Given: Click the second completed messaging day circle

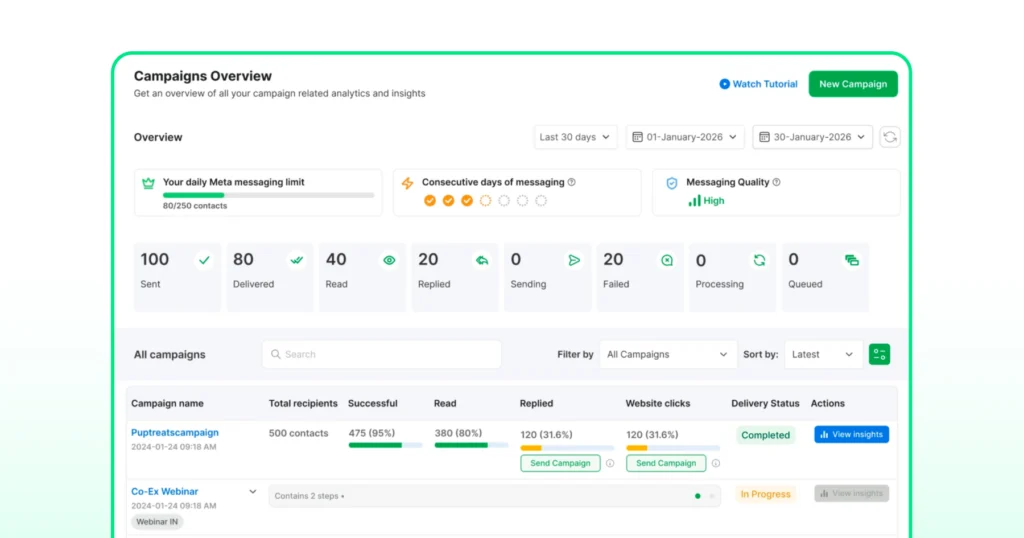Looking at the screenshot, I should 448,200.
